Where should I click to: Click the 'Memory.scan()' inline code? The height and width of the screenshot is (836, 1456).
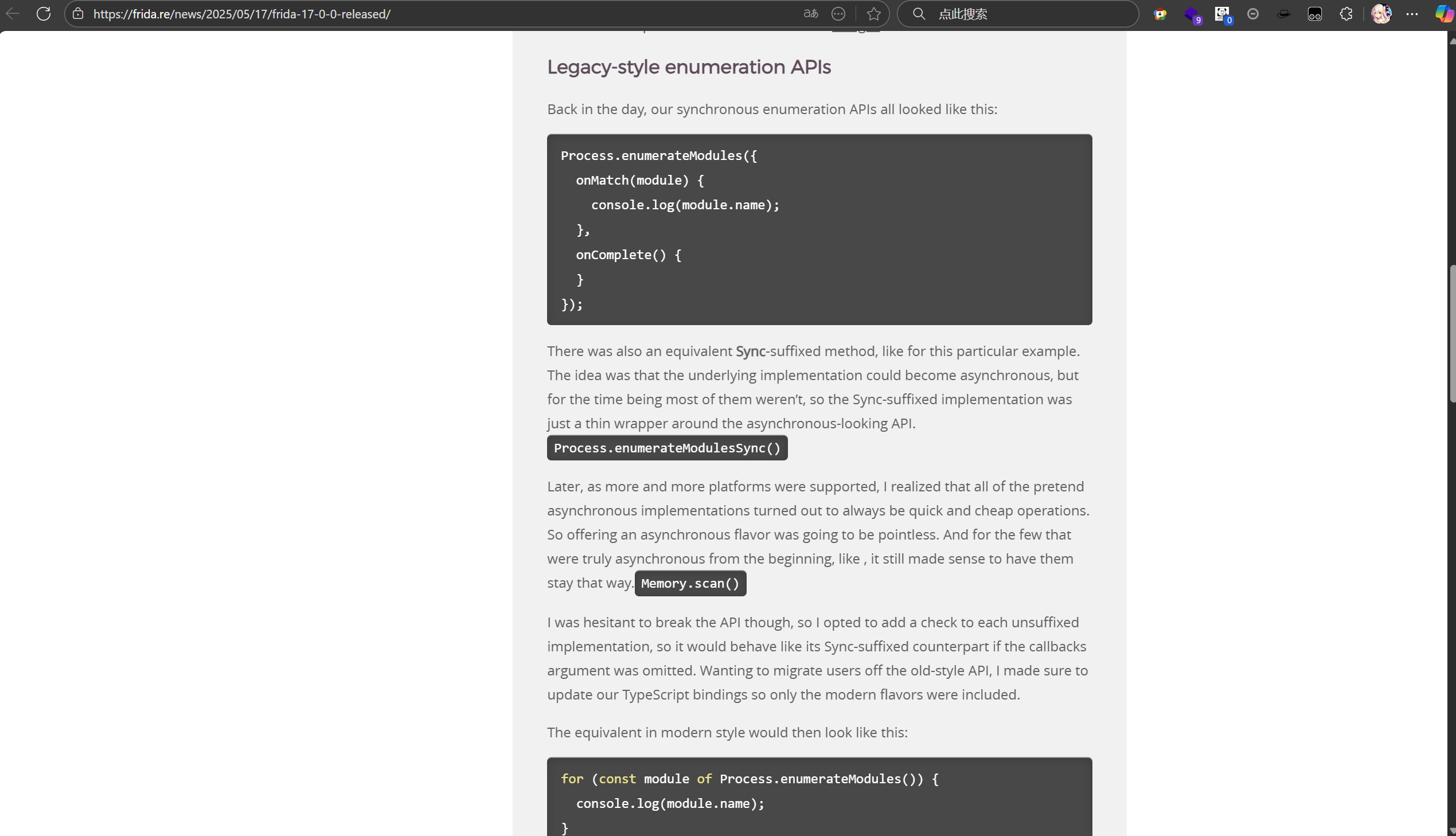[690, 583]
